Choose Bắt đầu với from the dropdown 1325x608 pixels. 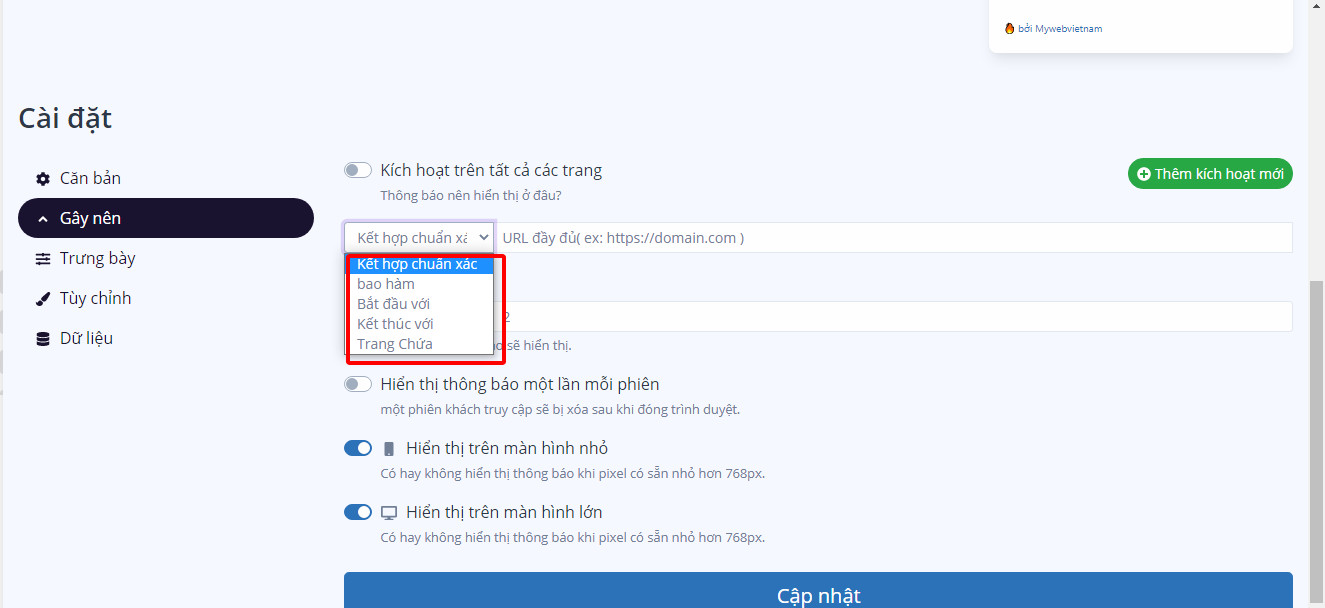394,304
